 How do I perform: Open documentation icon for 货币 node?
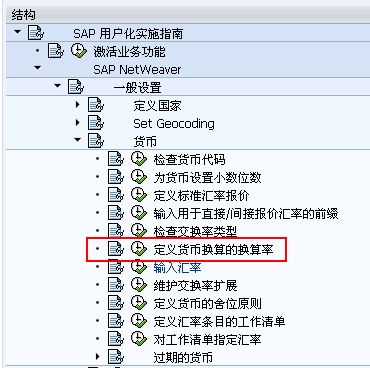96,141
